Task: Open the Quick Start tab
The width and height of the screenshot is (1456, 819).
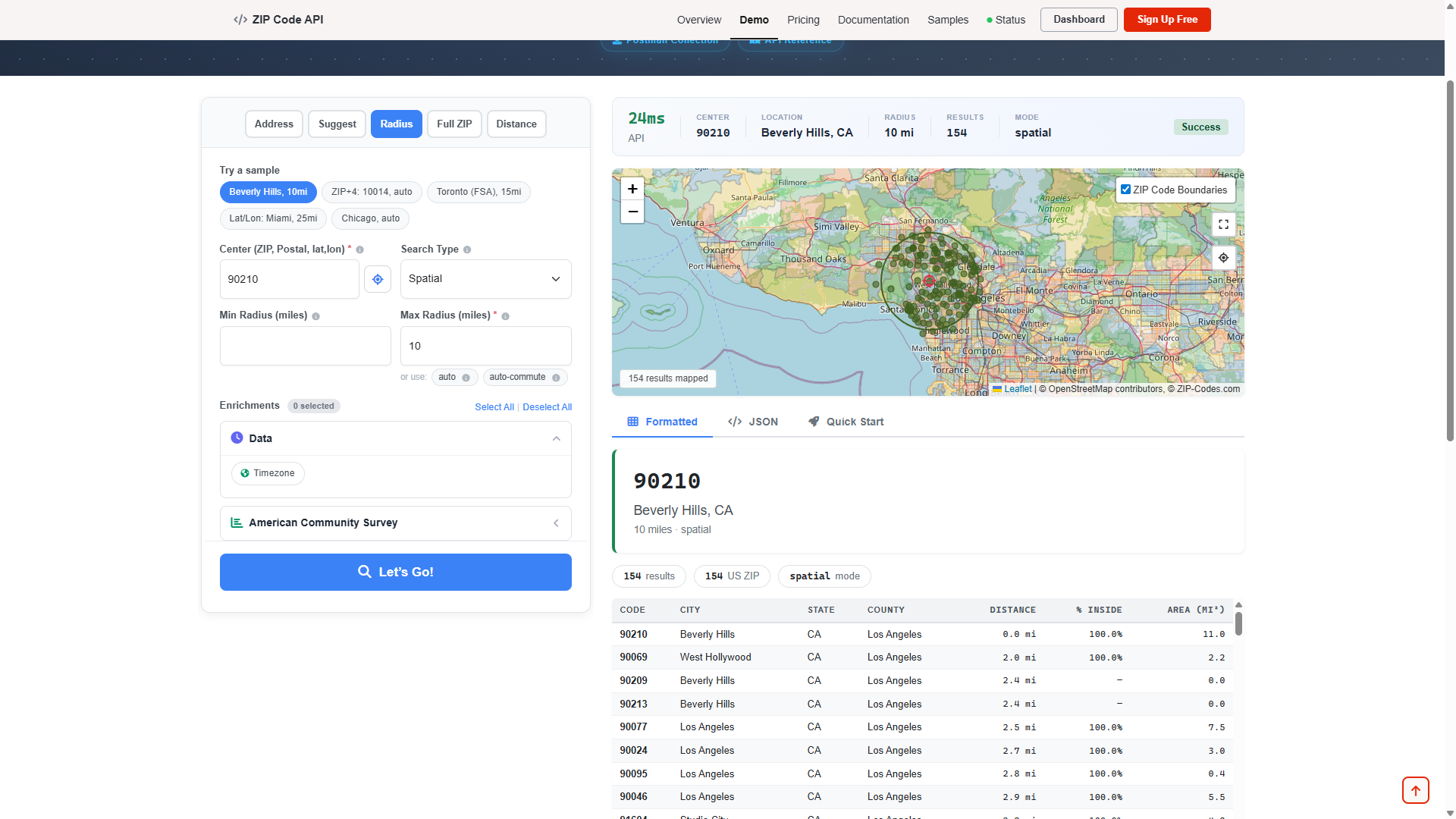Action: click(846, 422)
